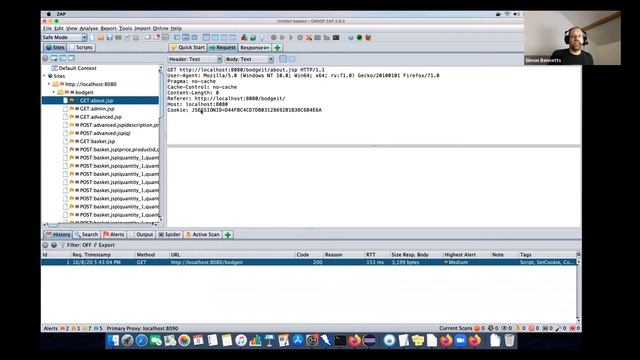640x360 pixels.
Task: Open the Help menu
Action: coord(176,29)
